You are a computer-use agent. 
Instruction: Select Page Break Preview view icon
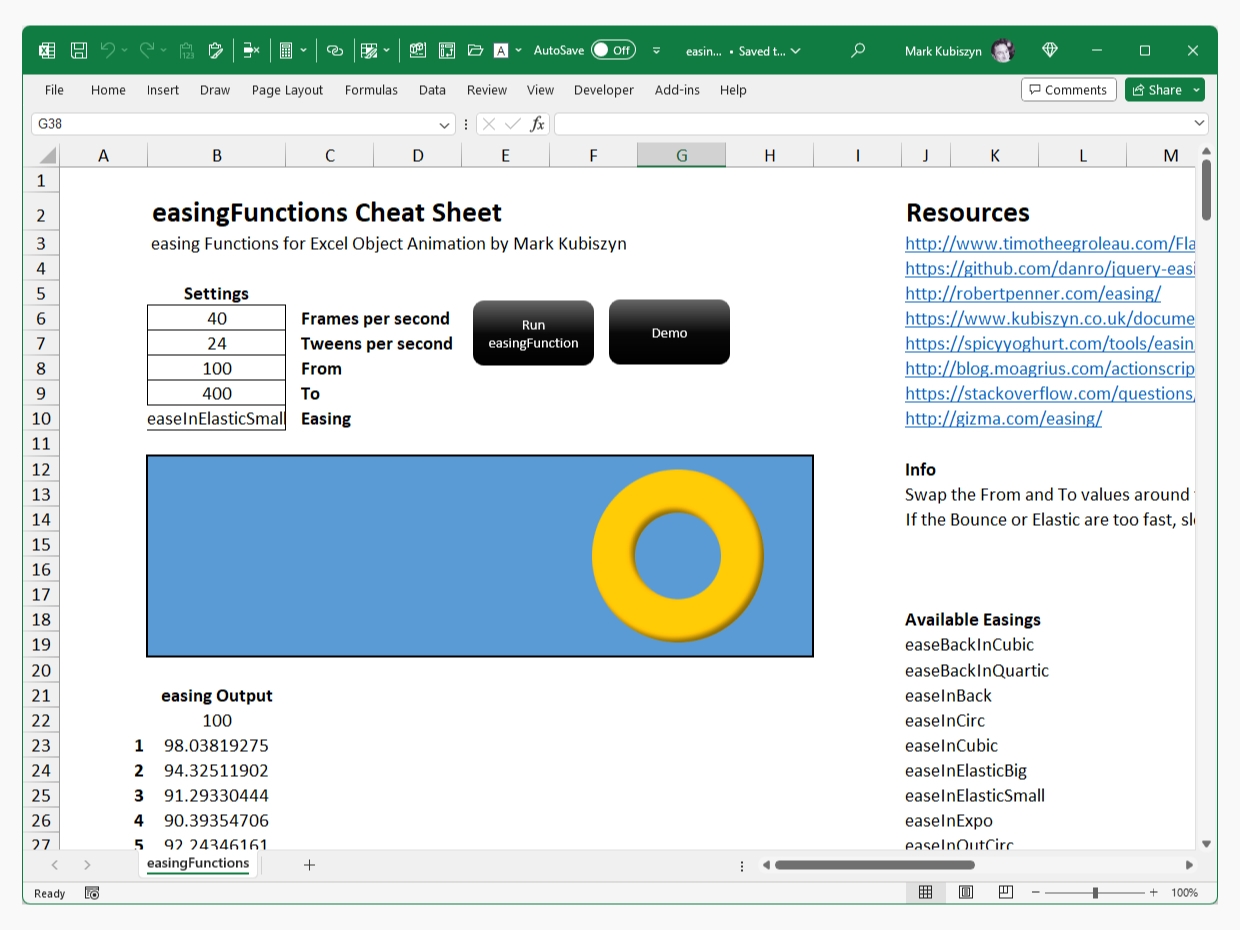tap(1005, 892)
